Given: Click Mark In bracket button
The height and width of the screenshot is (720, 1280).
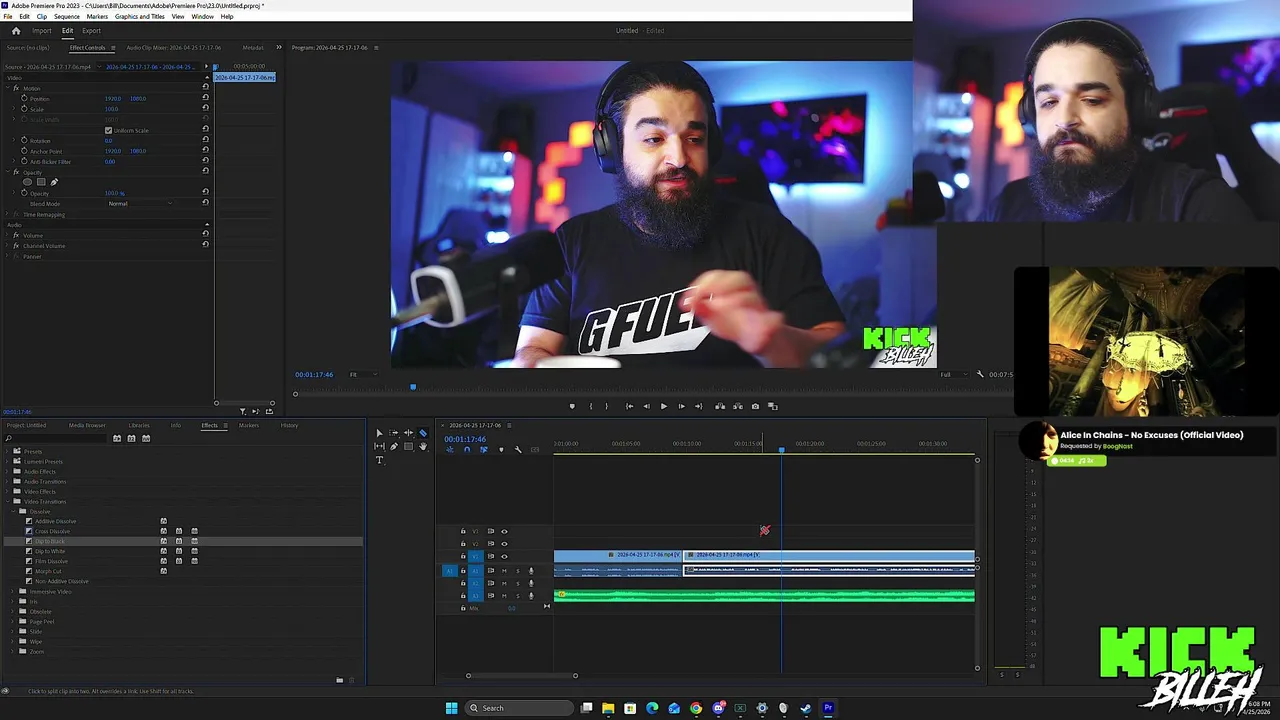Looking at the screenshot, I should tap(591, 406).
